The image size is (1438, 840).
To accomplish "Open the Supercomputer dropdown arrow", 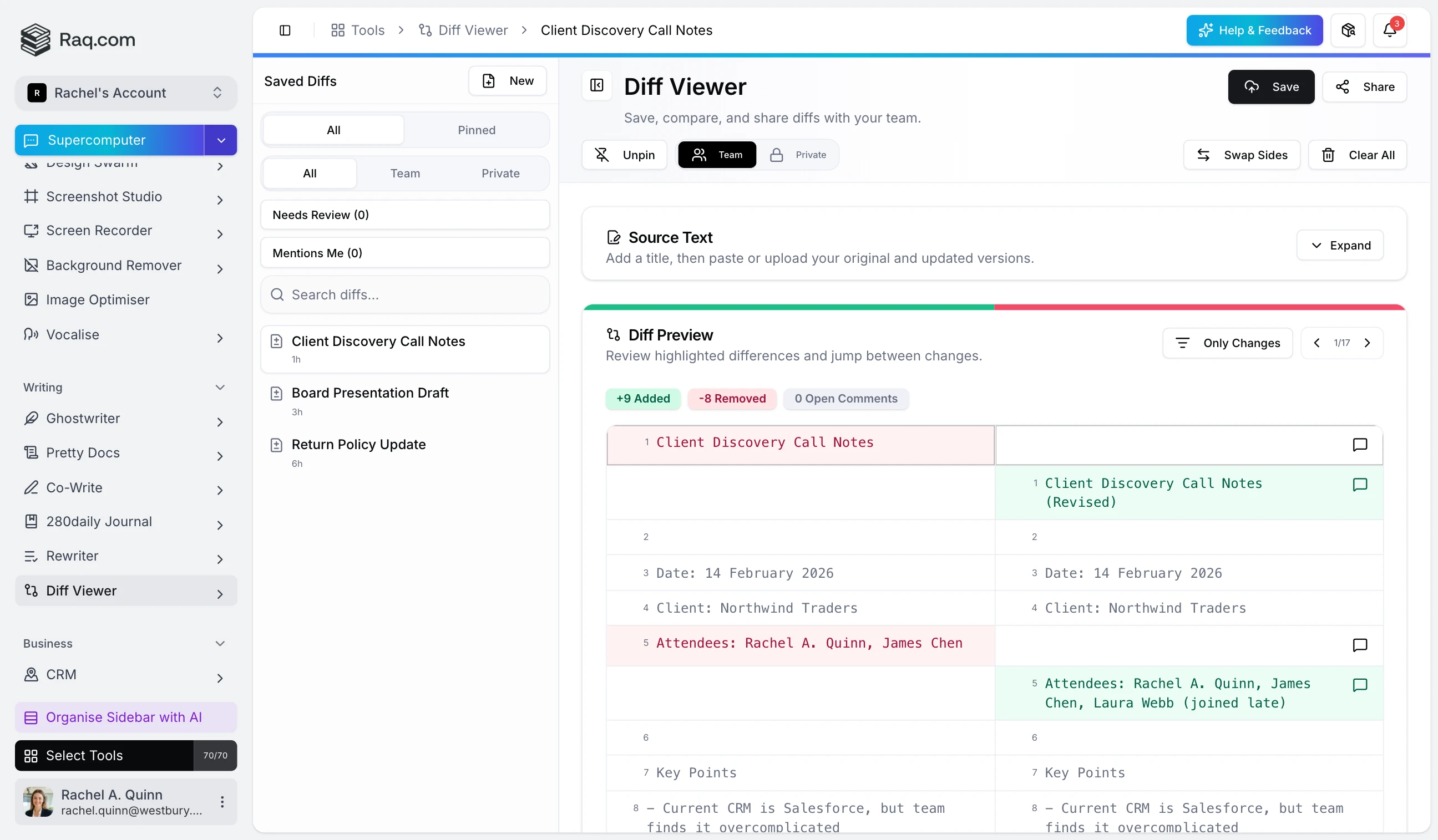I will tap(221, 140).
